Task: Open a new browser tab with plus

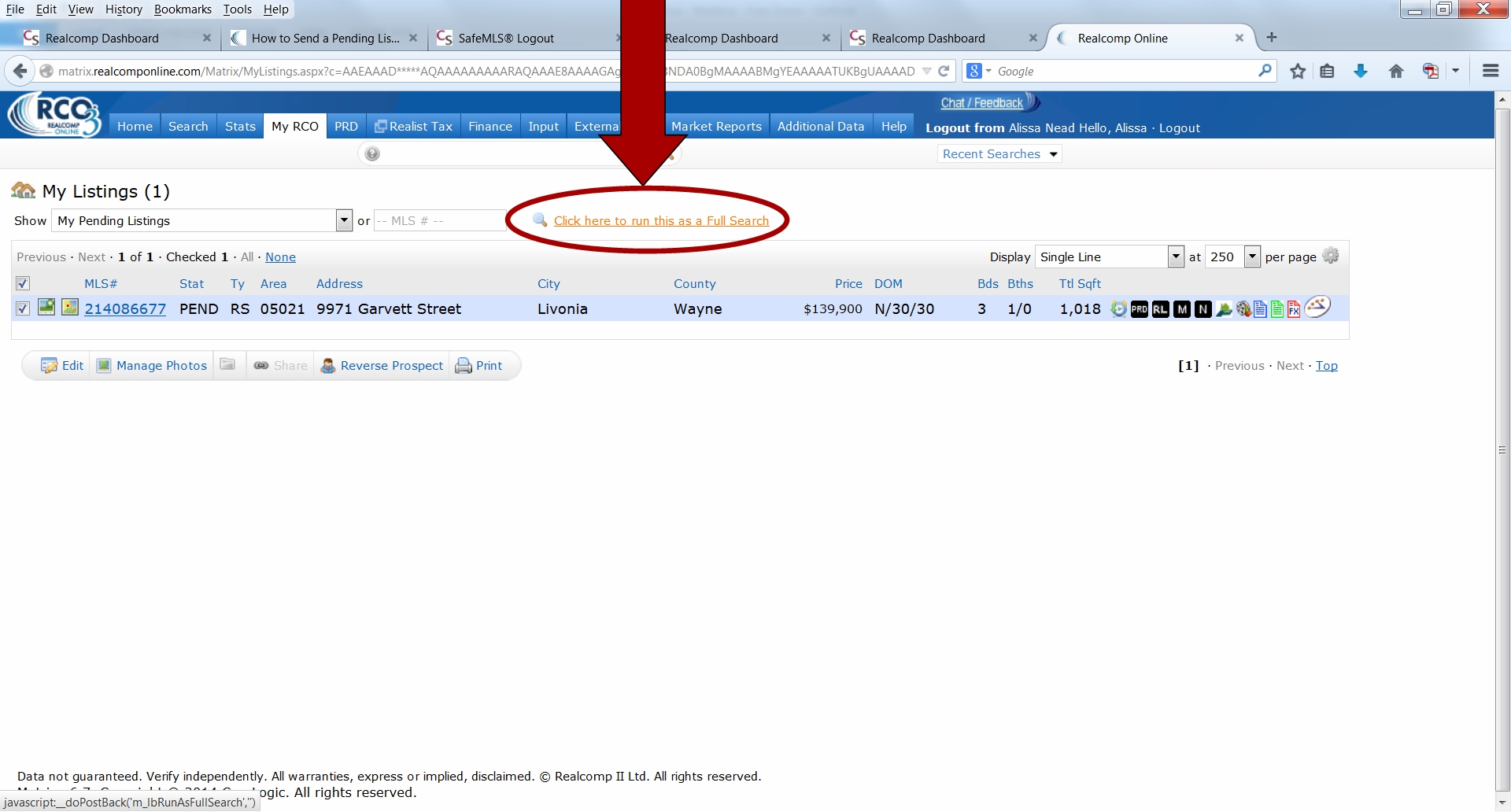Action: coord(1271,37)
